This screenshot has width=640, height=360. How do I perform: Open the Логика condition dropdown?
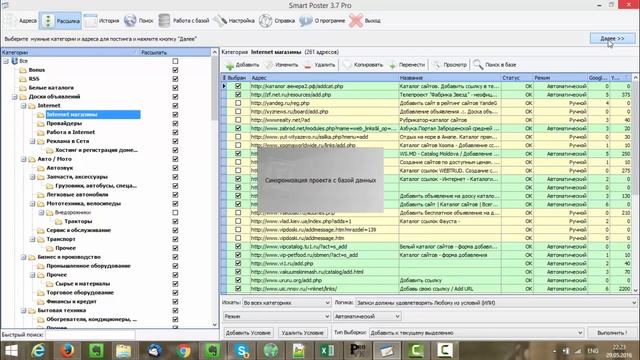click(x=496, y=303)
